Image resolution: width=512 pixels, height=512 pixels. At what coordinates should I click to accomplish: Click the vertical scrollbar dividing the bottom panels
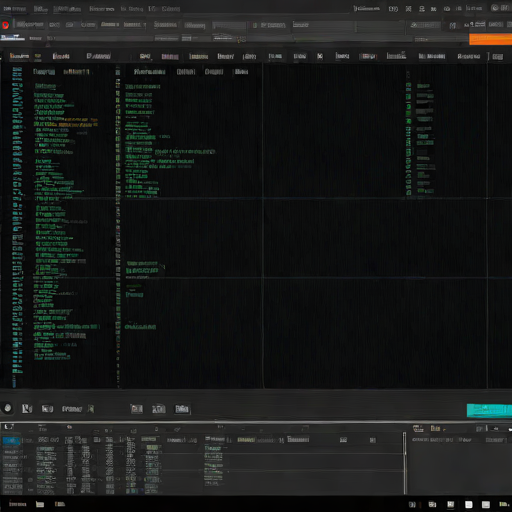point(405,463)
